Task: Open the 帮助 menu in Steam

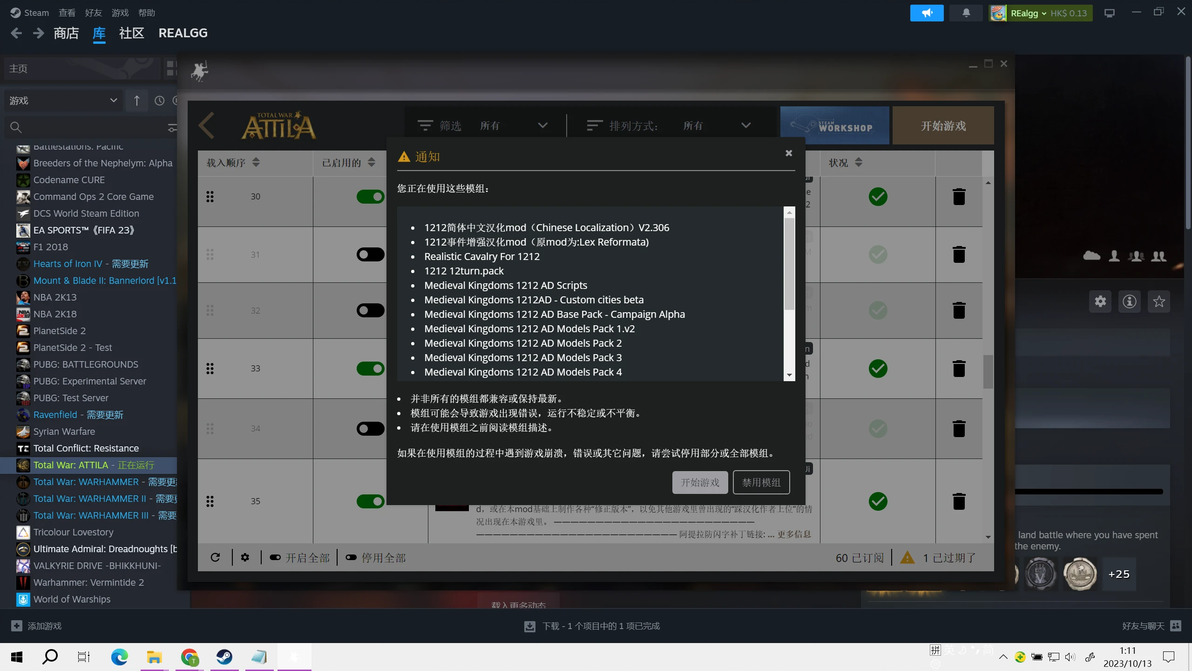Action: tap(147, 13)
